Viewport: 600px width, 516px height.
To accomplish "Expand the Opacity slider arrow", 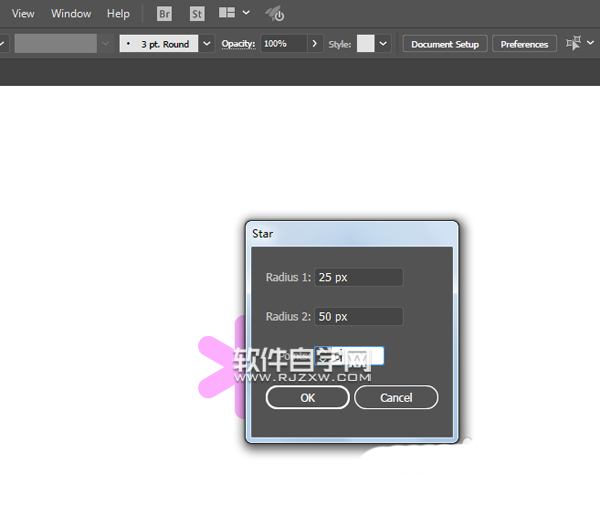I will tap(315, 44).
